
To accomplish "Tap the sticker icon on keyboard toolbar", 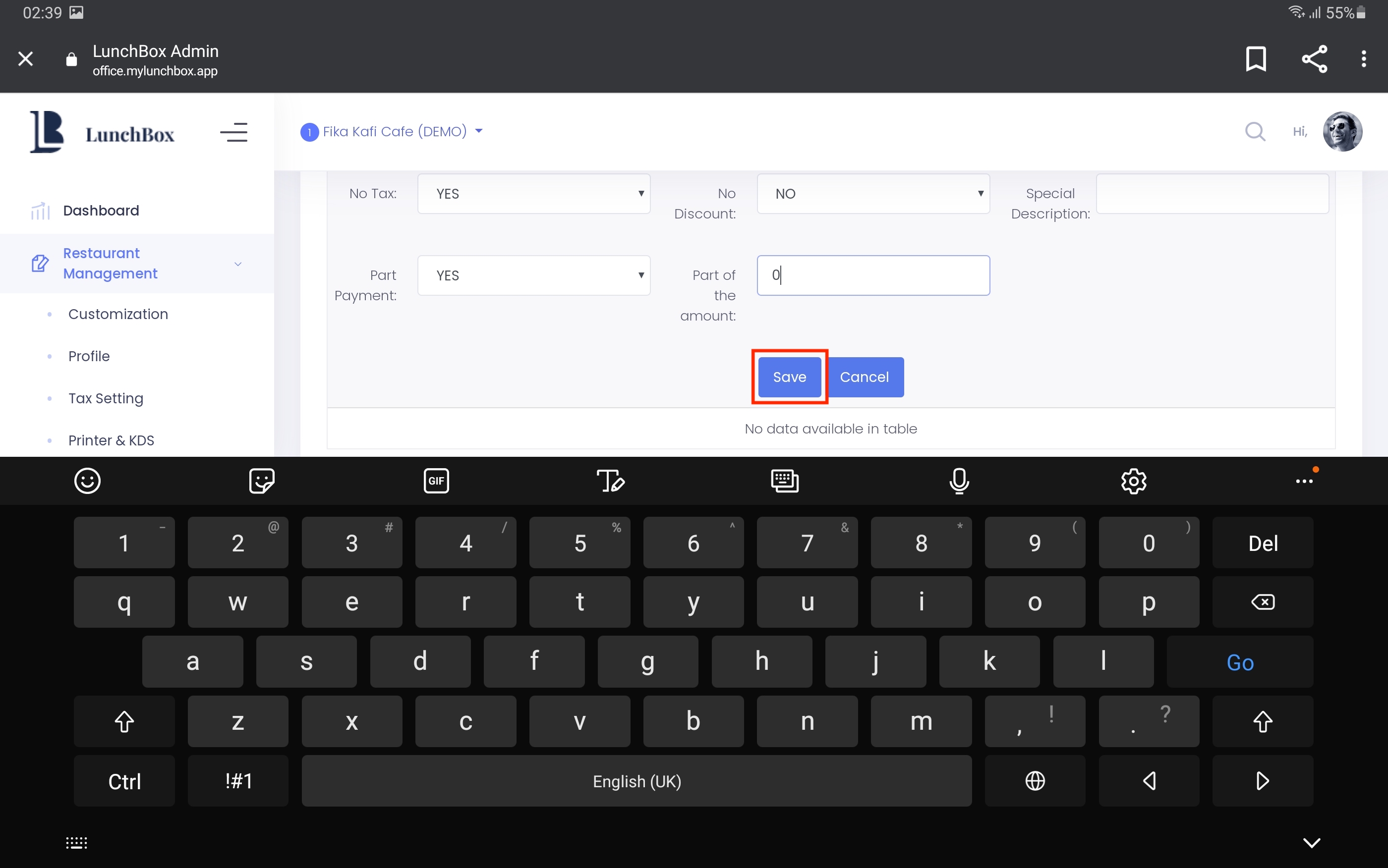I will point(262,481).
